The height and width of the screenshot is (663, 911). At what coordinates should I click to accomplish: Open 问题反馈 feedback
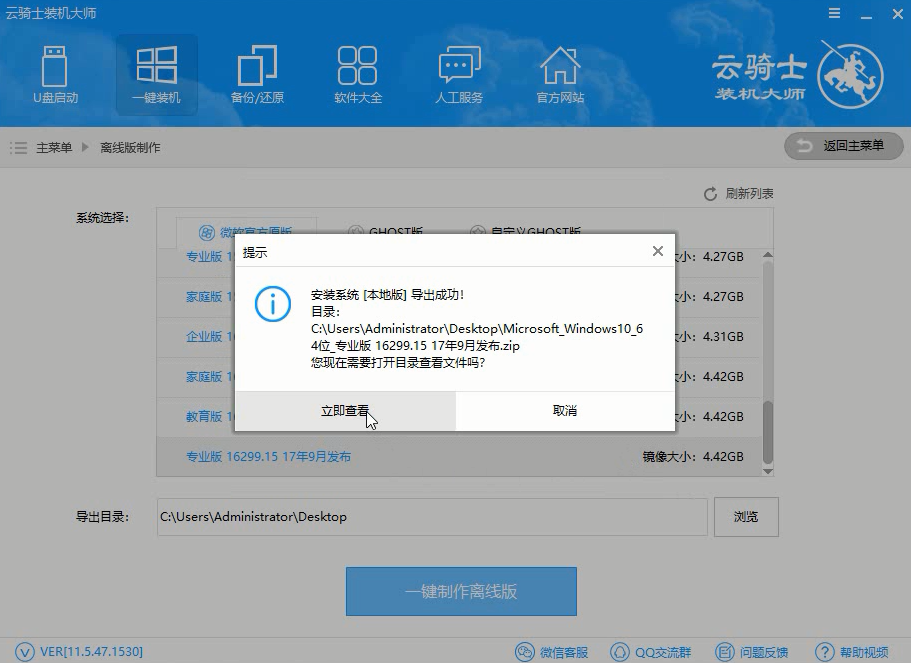[751, 652]
